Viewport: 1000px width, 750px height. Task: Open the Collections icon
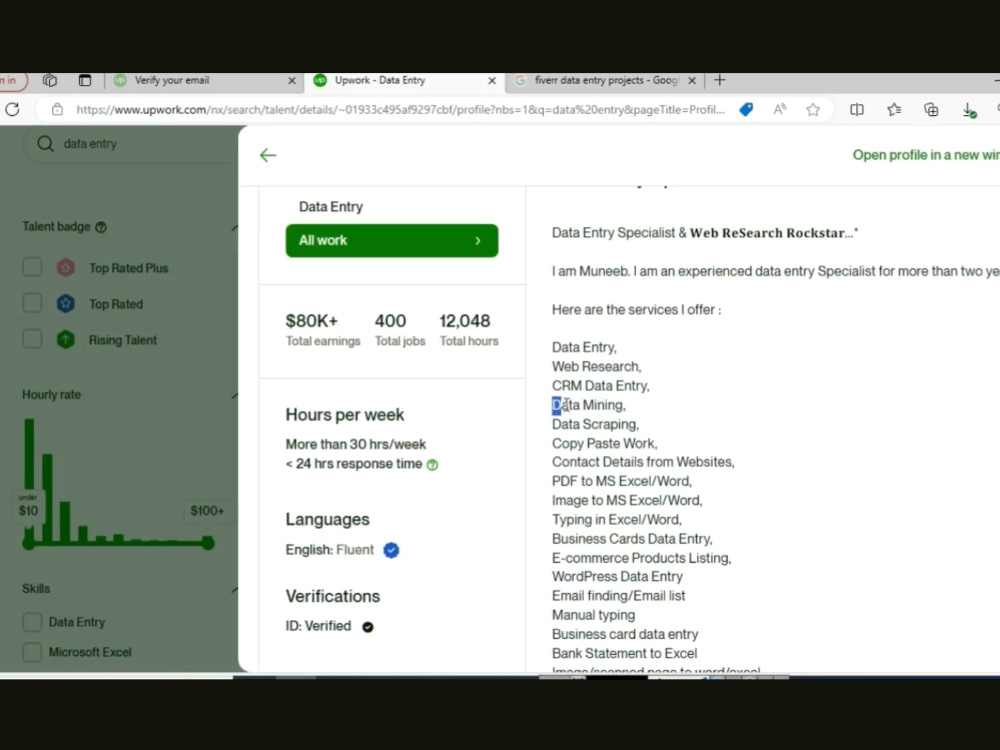pyautogui.click(x=931, y=110)
